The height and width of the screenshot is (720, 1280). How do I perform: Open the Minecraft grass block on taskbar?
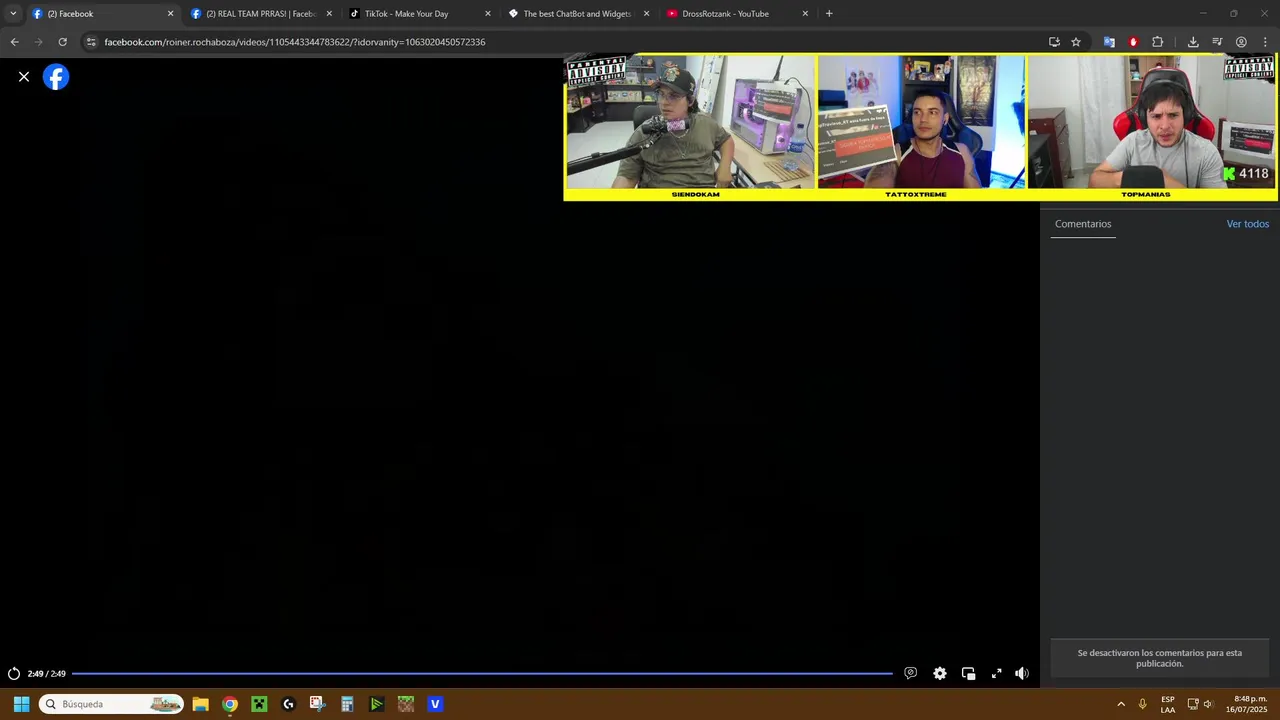pyautogui.click(x=405, y=704)
